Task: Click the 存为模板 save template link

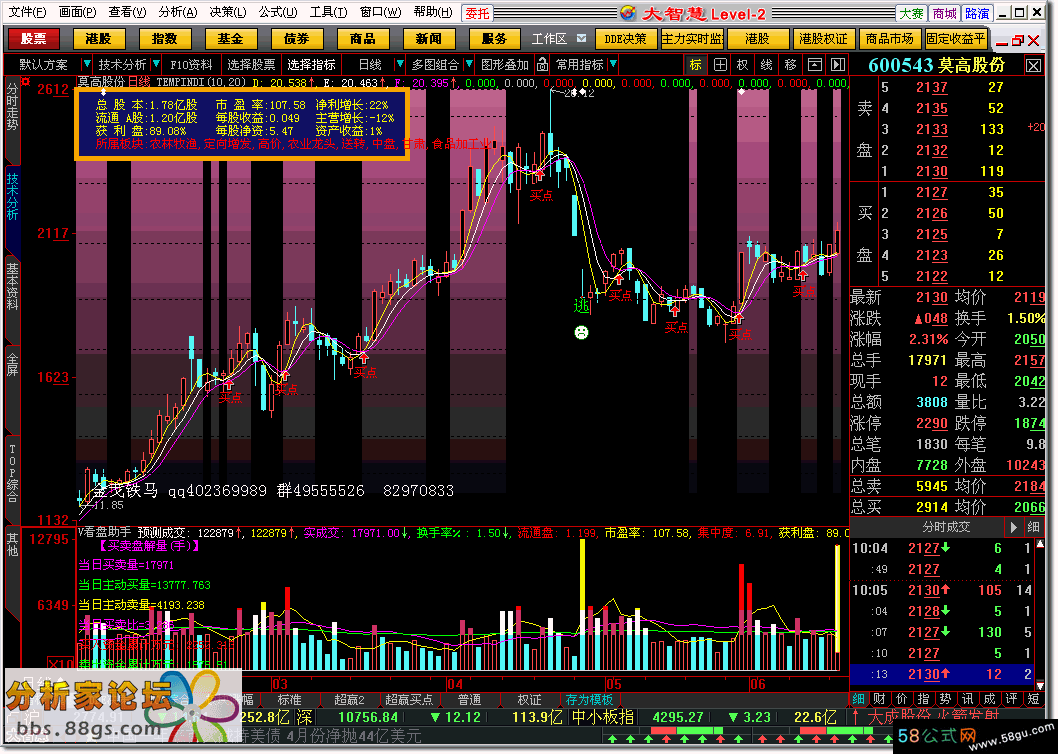Action: (x=589, y=700)
